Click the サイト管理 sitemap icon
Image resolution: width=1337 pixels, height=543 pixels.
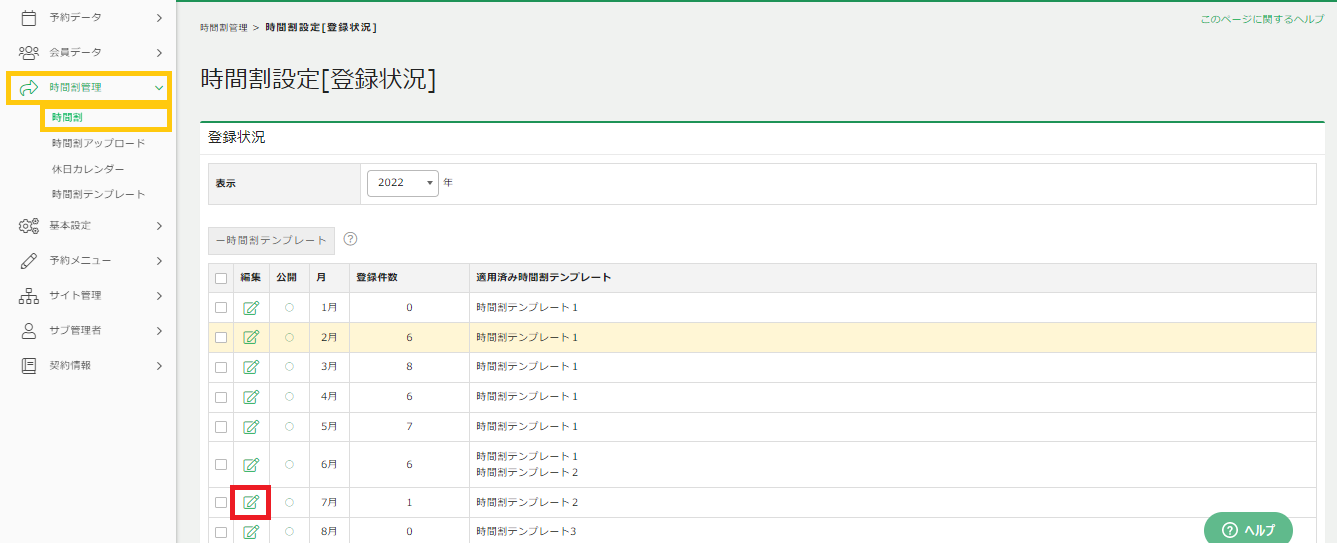click(x=29, y=295)
